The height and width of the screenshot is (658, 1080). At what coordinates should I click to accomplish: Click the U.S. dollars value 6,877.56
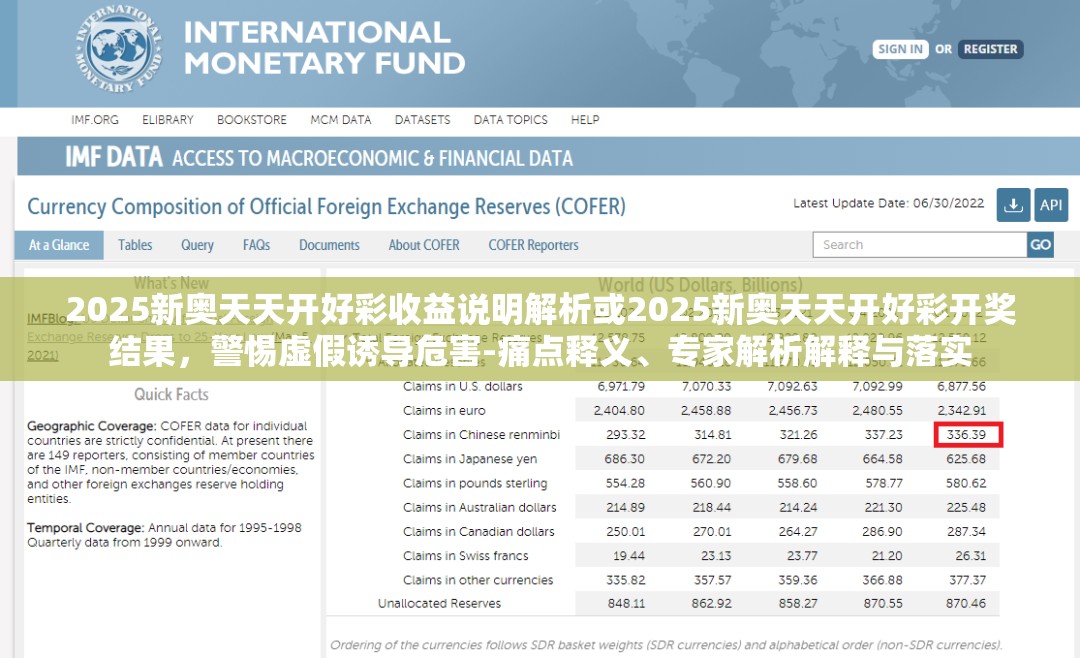962,387
